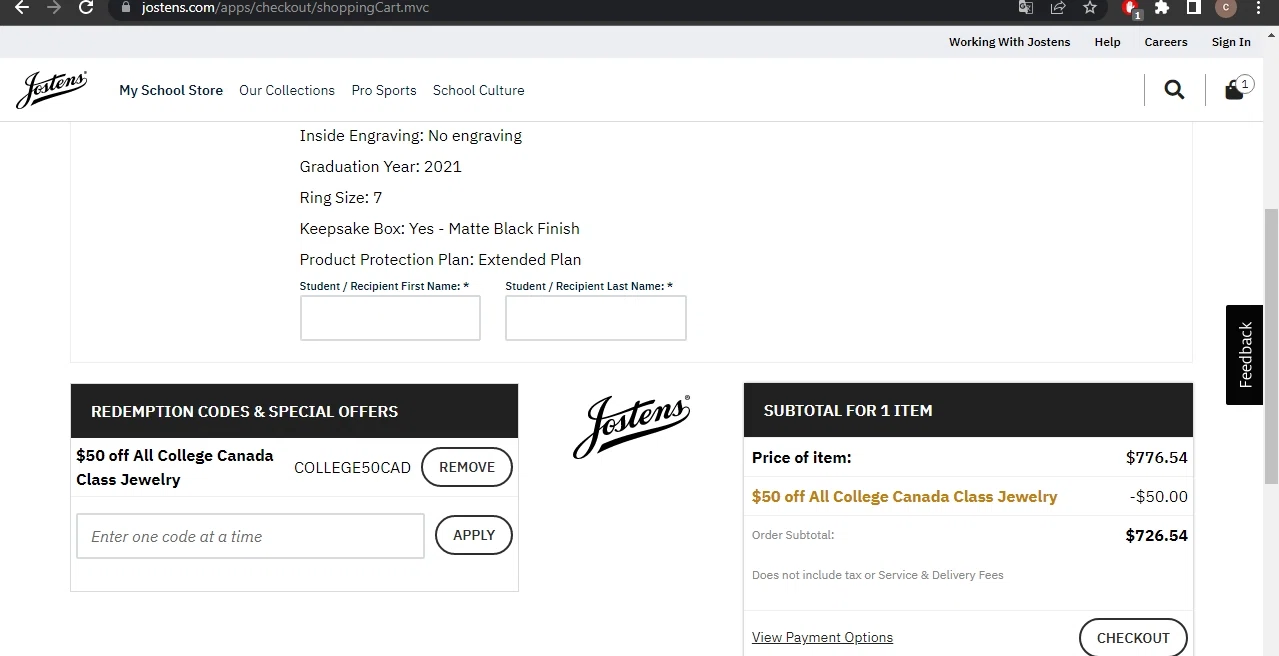Click the APPLY code button
Image resolution: width=1279 pixels, height=656 pixels.
474,535
